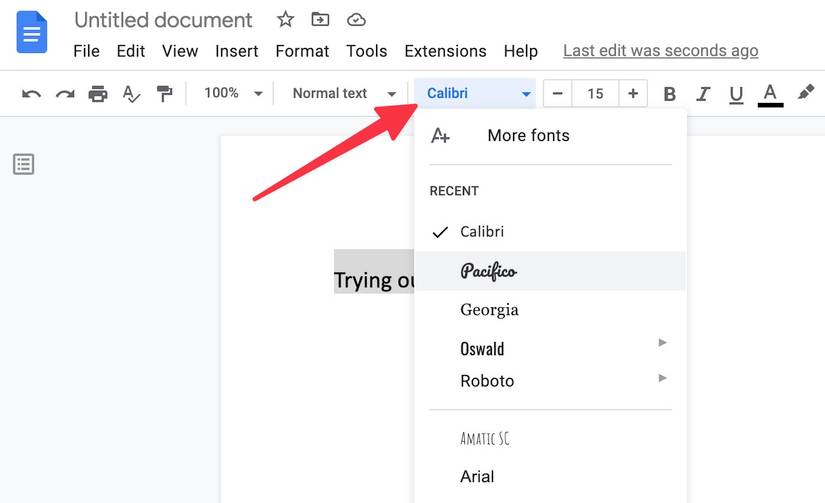825x503 pixels.
Task: Star the Untitled document
Action: coord(285,20)
